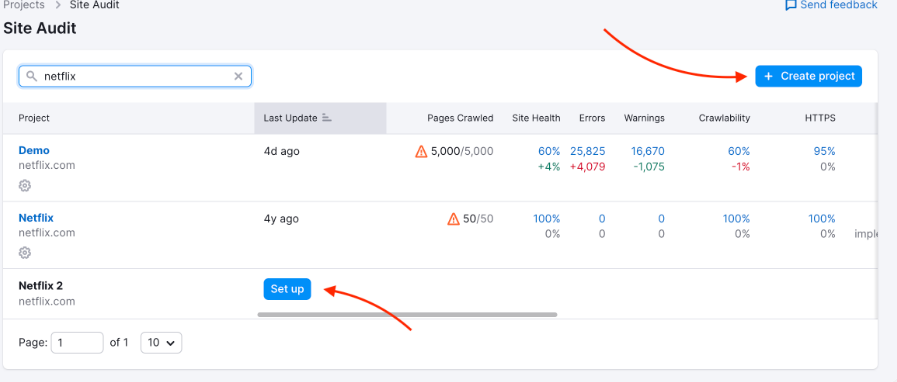Open Demo HTTPS 95% value

point(824,152)
